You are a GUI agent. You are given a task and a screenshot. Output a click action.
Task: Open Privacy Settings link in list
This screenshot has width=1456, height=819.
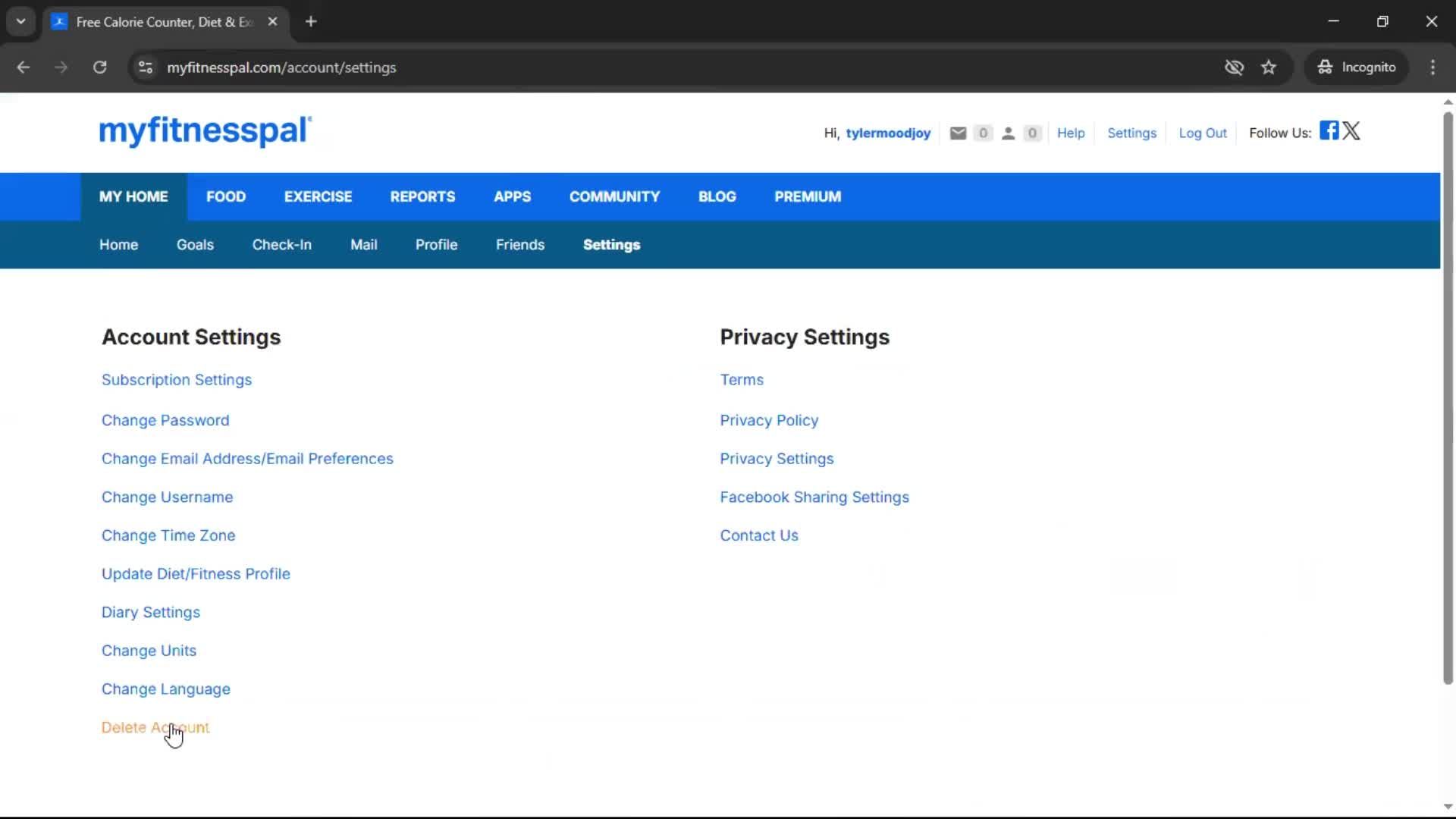point(777,459)
